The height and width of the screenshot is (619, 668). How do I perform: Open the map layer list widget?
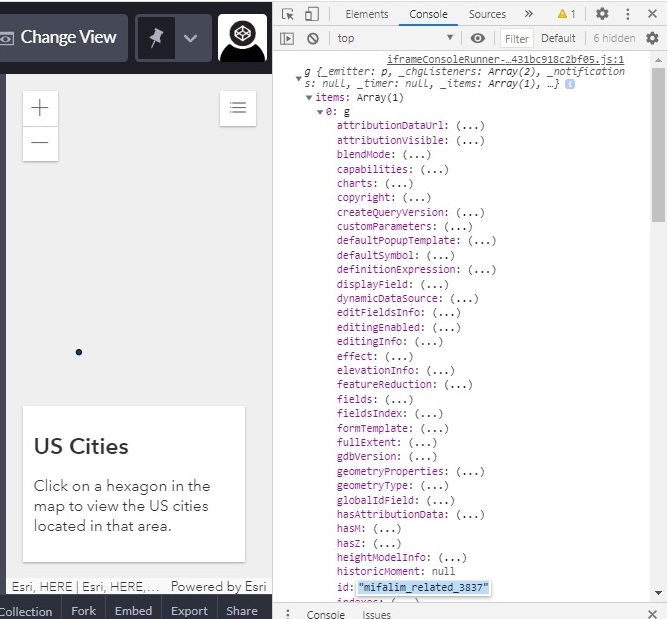(x=238, y=108)
